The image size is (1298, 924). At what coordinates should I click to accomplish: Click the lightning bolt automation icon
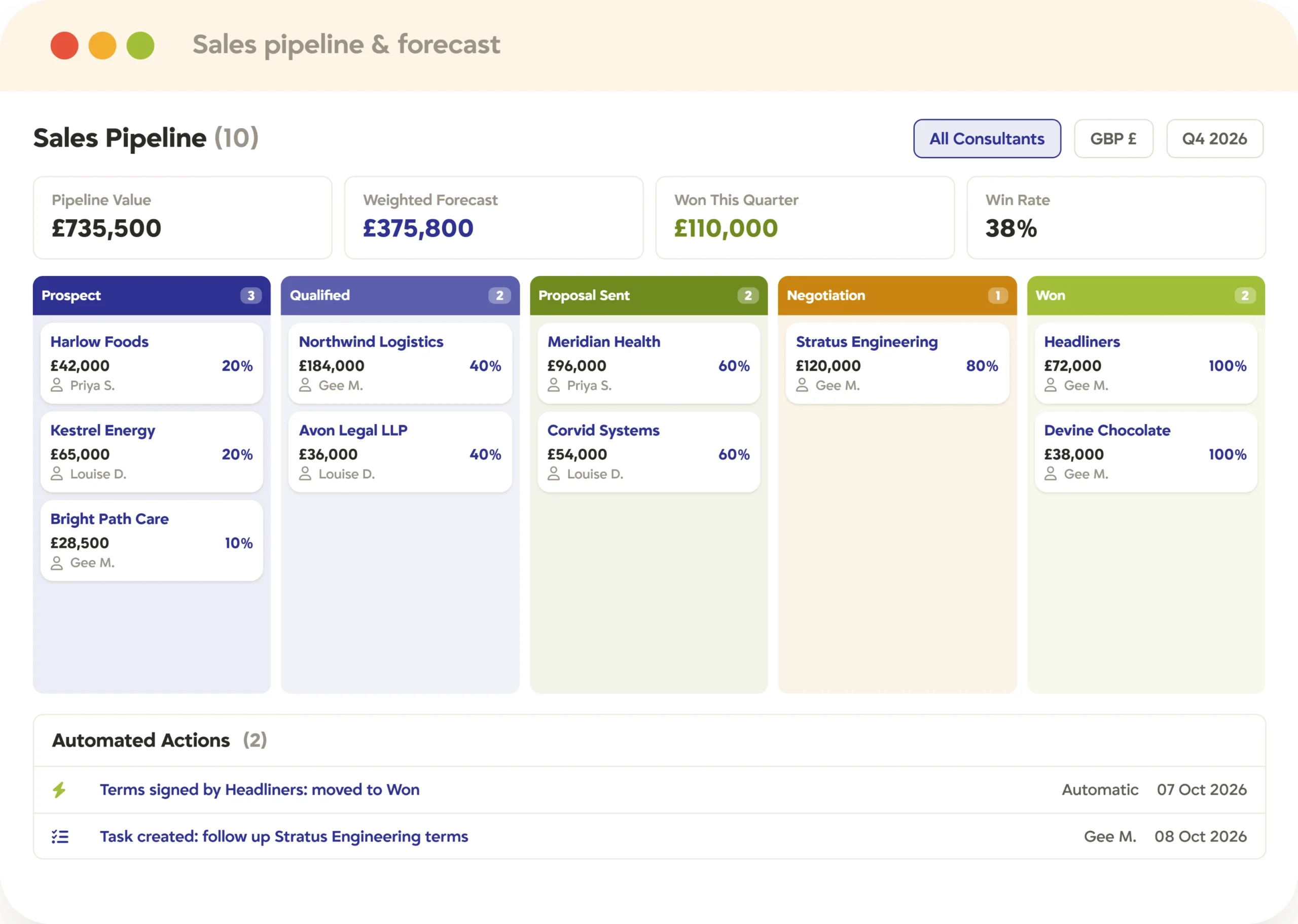point(59,790)
